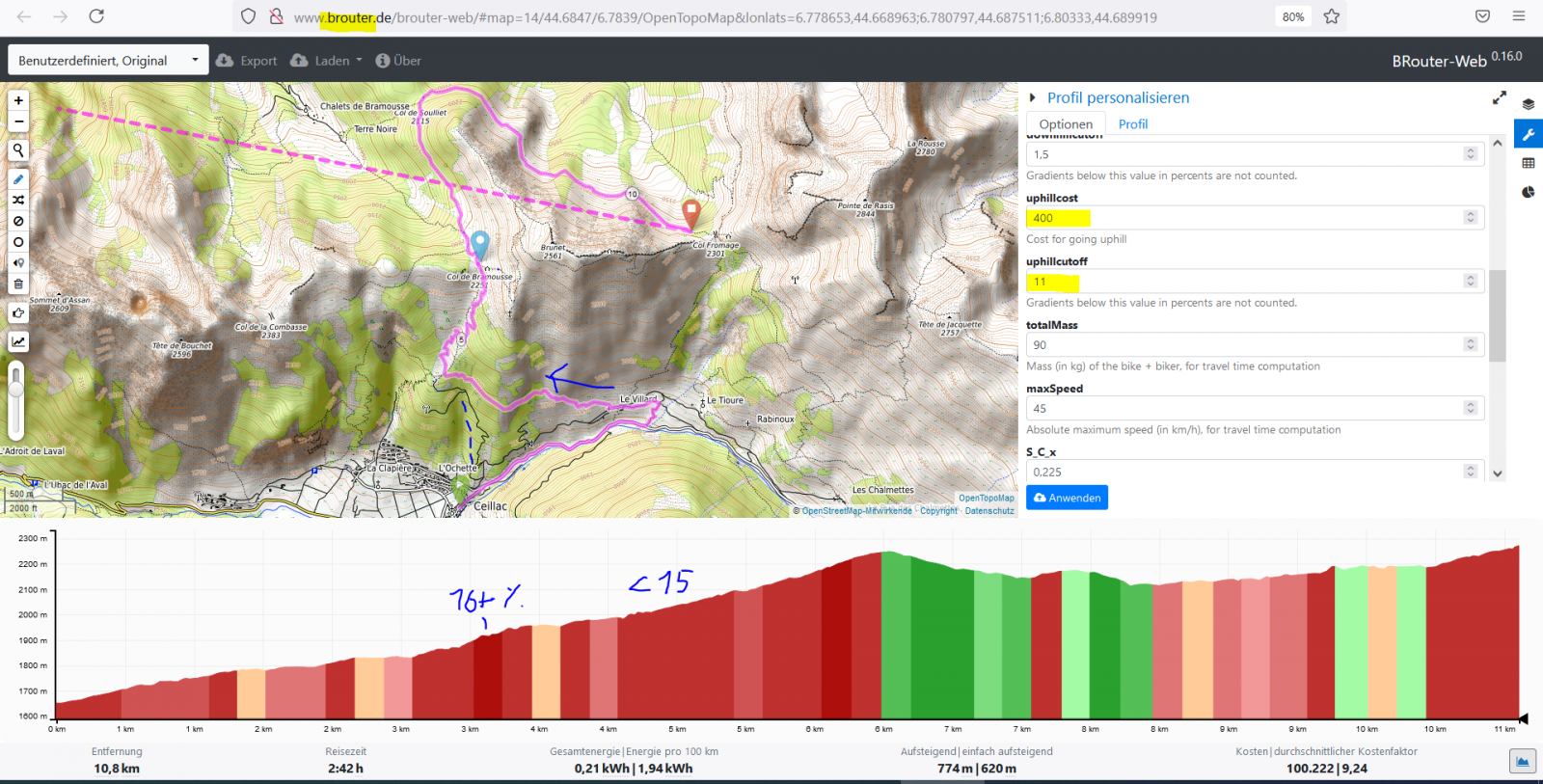Go back in browser history
The image size is (1543, 784).
24,16
